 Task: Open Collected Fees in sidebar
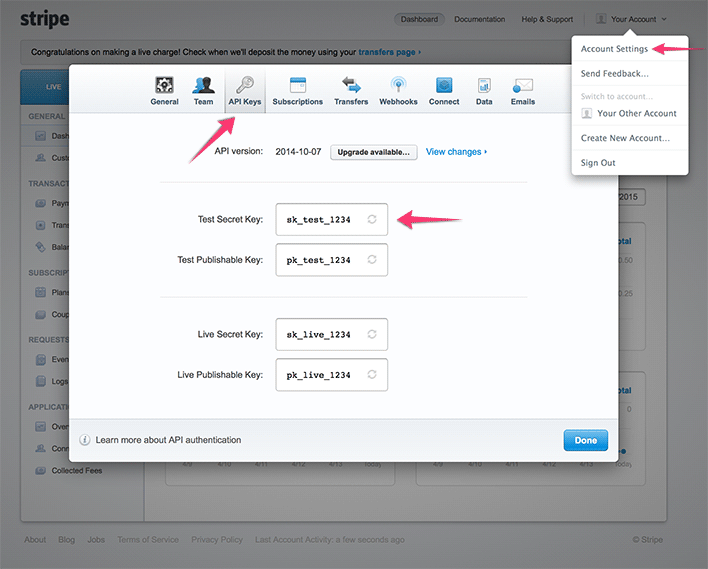(x=77, y=471)
